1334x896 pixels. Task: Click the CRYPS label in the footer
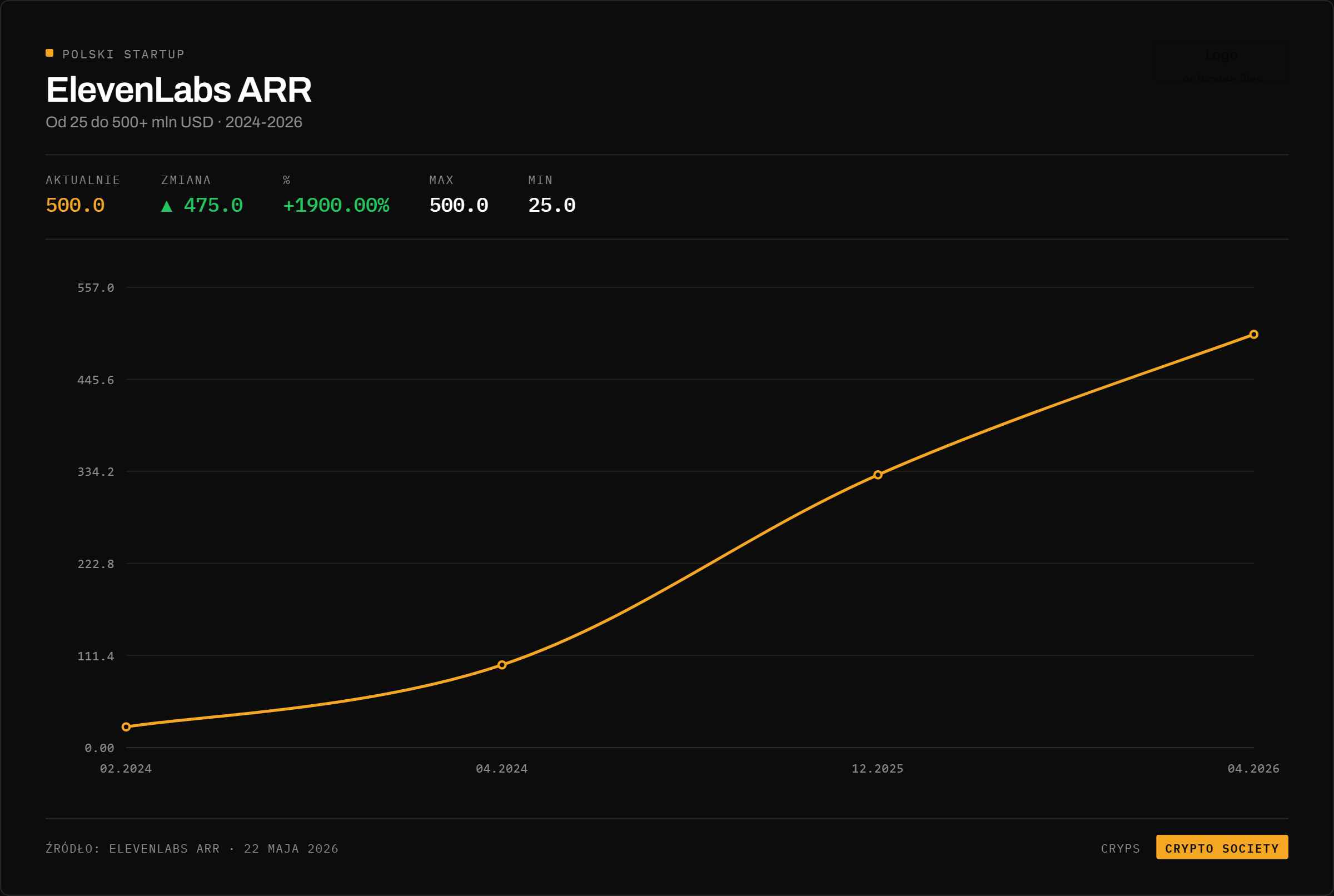1121,849
